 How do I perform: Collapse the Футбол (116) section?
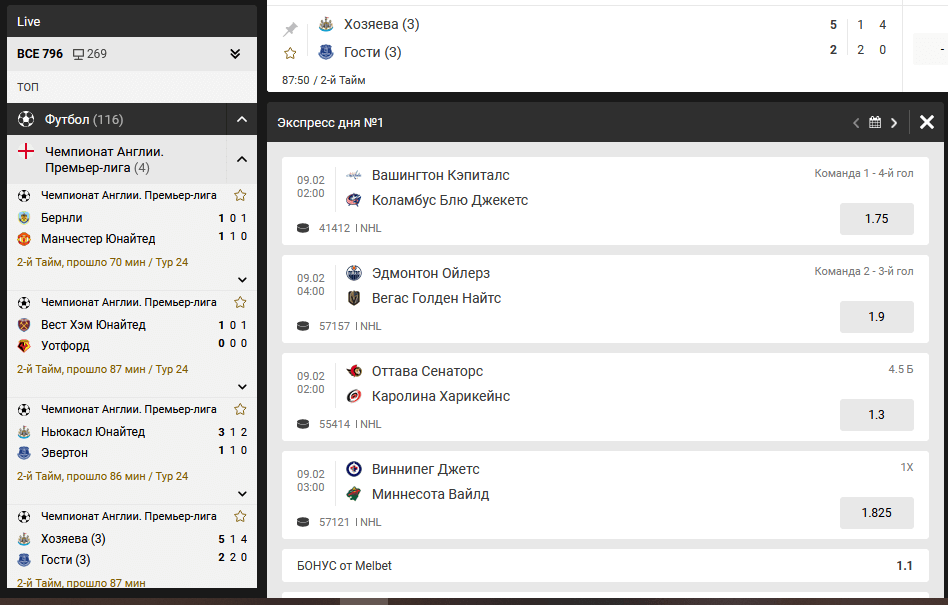tap(242, 119)
